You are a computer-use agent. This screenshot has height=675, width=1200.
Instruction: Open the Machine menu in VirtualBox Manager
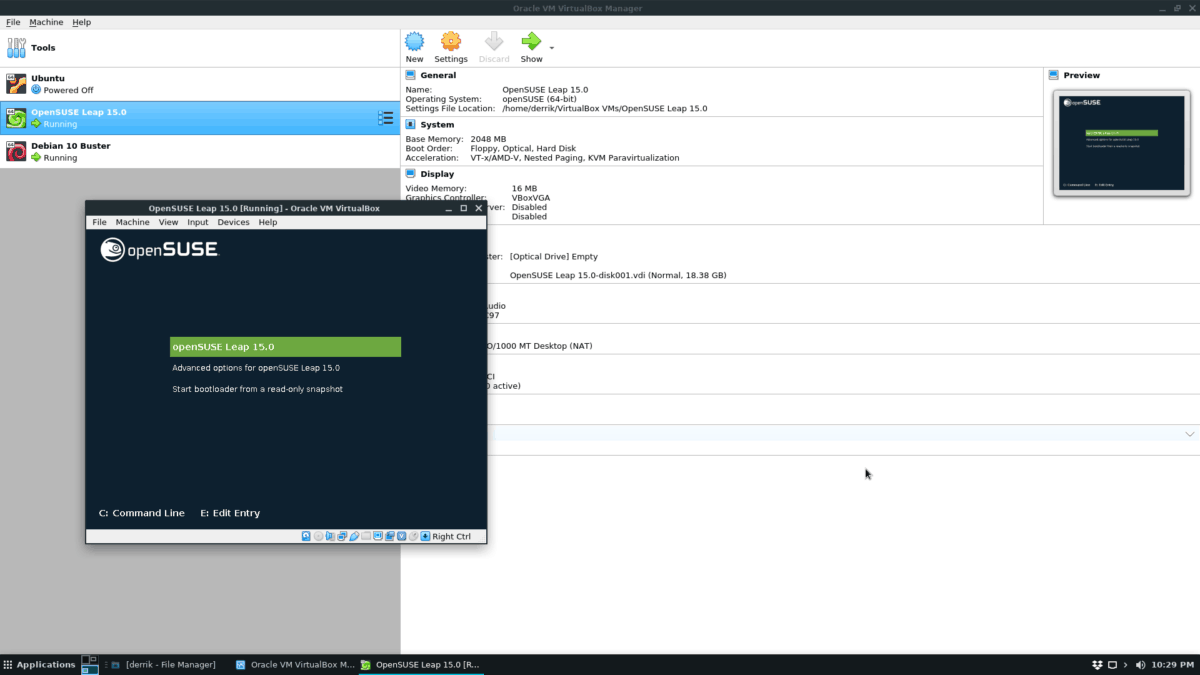click(46, 21)
